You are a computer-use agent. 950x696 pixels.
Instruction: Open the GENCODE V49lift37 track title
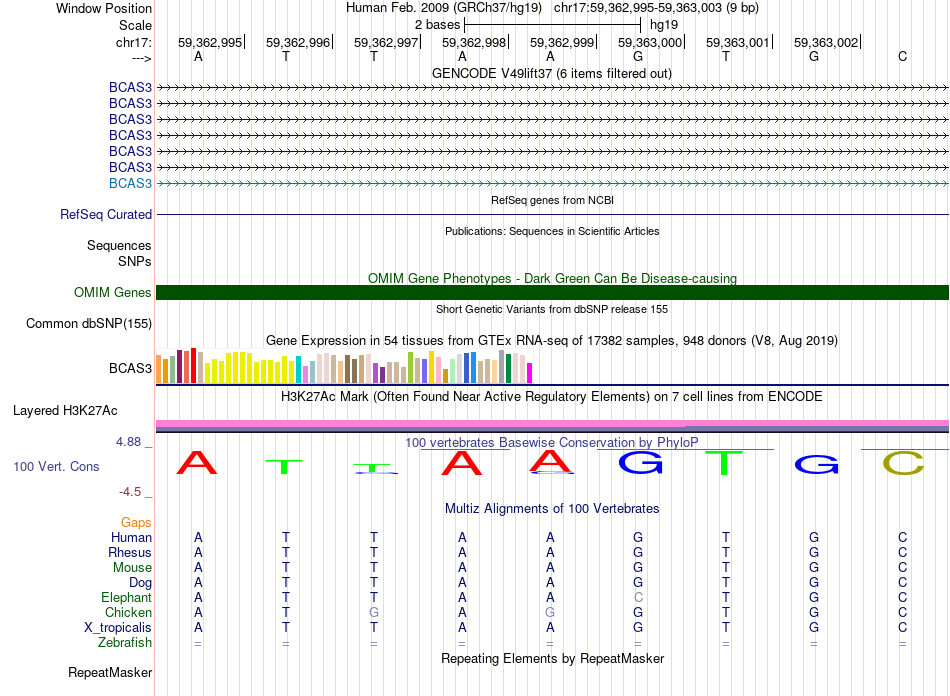click(x=552, y=73)
